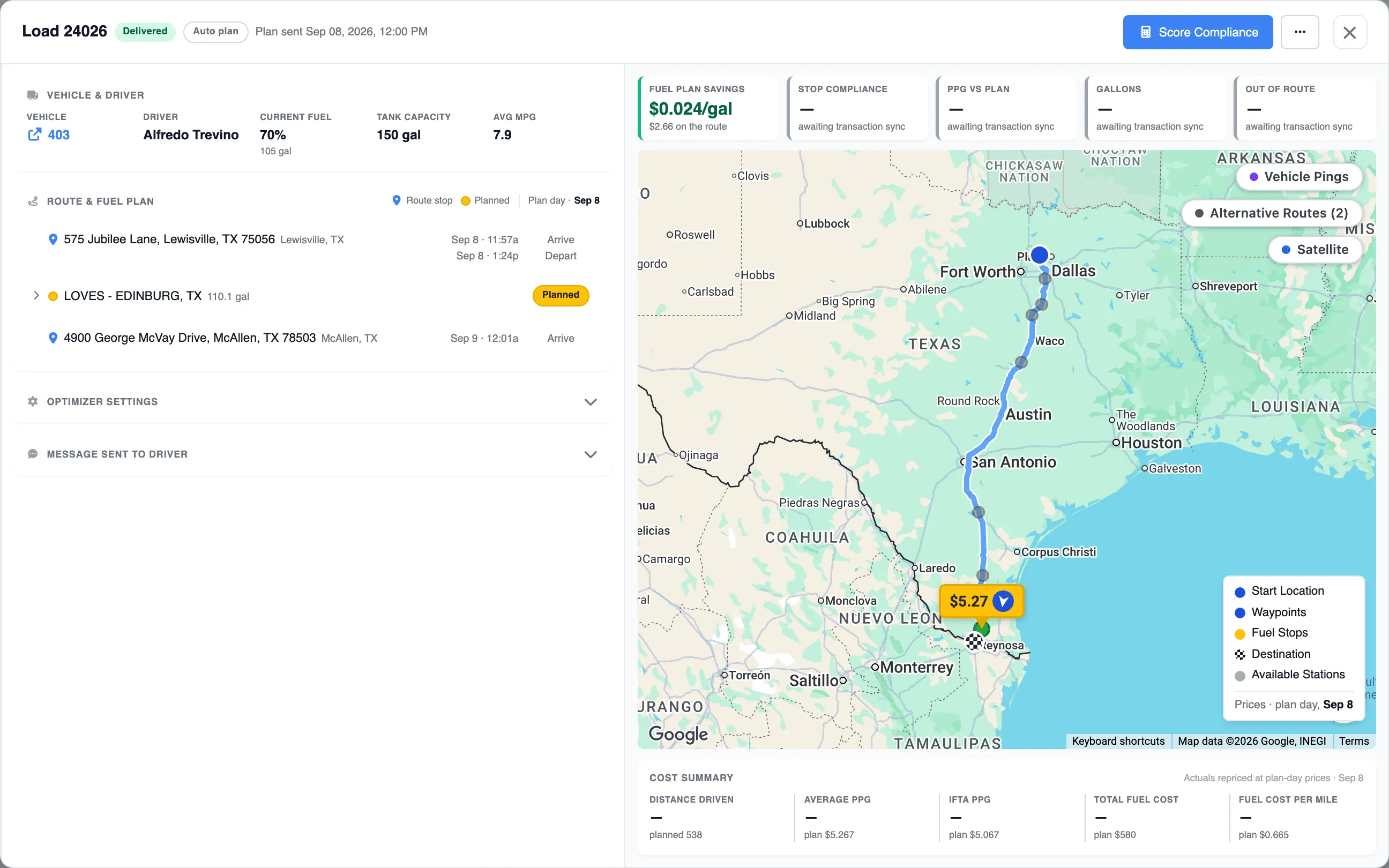Image resolution: width=1389 pixels, height=868 pixels.
Task: Click 'plan $0.665' under Fuel Cost Per Mile
Action: coord(1263,835)
